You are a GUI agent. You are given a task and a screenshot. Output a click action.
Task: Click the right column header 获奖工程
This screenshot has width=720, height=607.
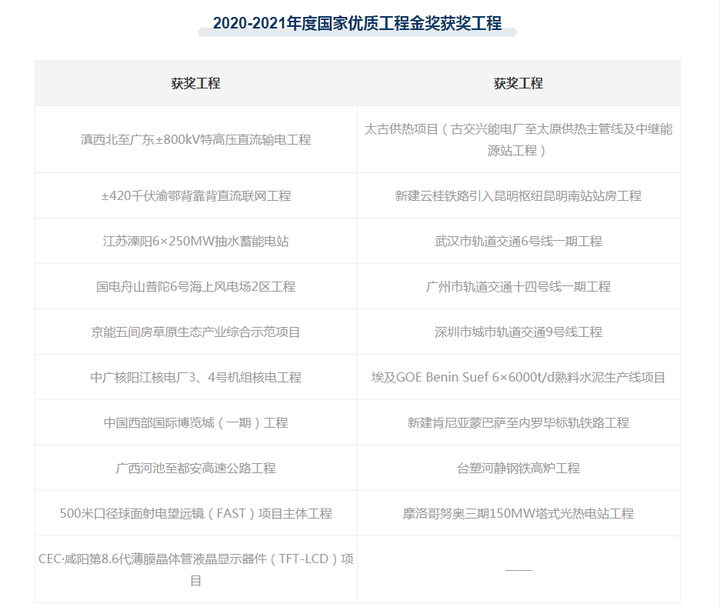point(518,83)
